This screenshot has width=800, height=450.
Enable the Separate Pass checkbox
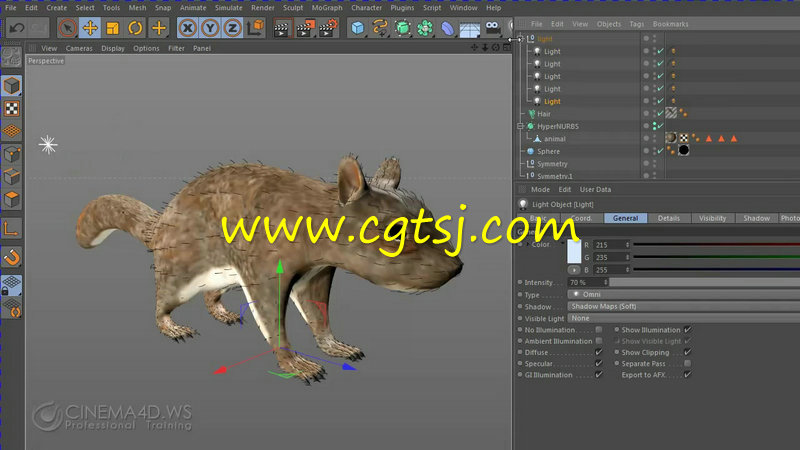(688, 363)
